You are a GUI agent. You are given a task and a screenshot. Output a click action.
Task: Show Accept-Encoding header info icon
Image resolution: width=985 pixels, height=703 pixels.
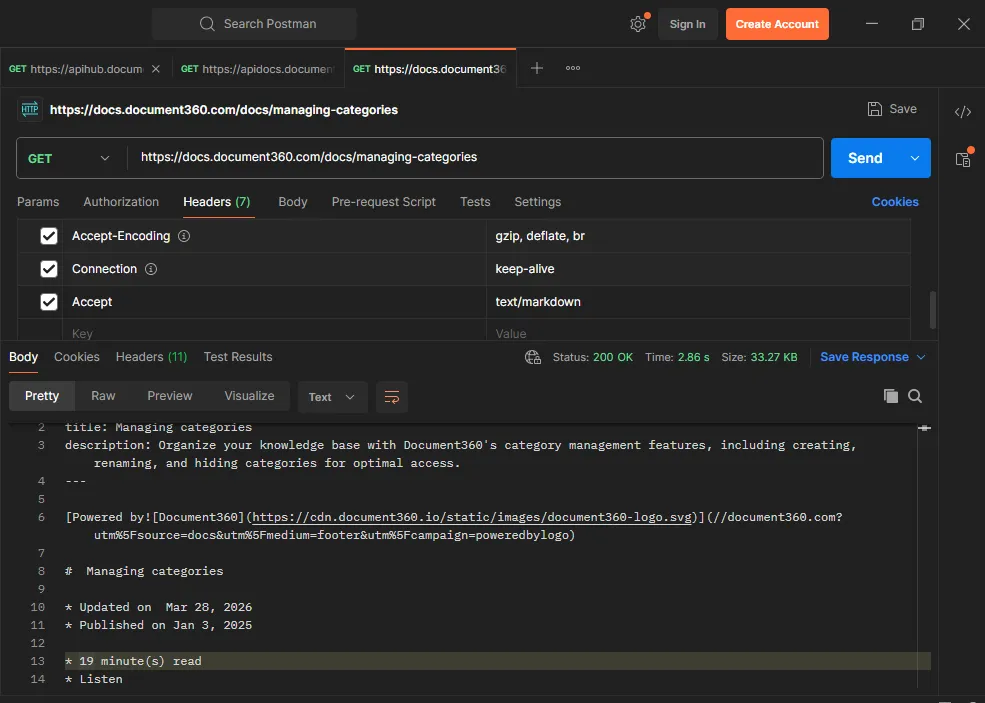pyautogui.click(x=184, y=236)
